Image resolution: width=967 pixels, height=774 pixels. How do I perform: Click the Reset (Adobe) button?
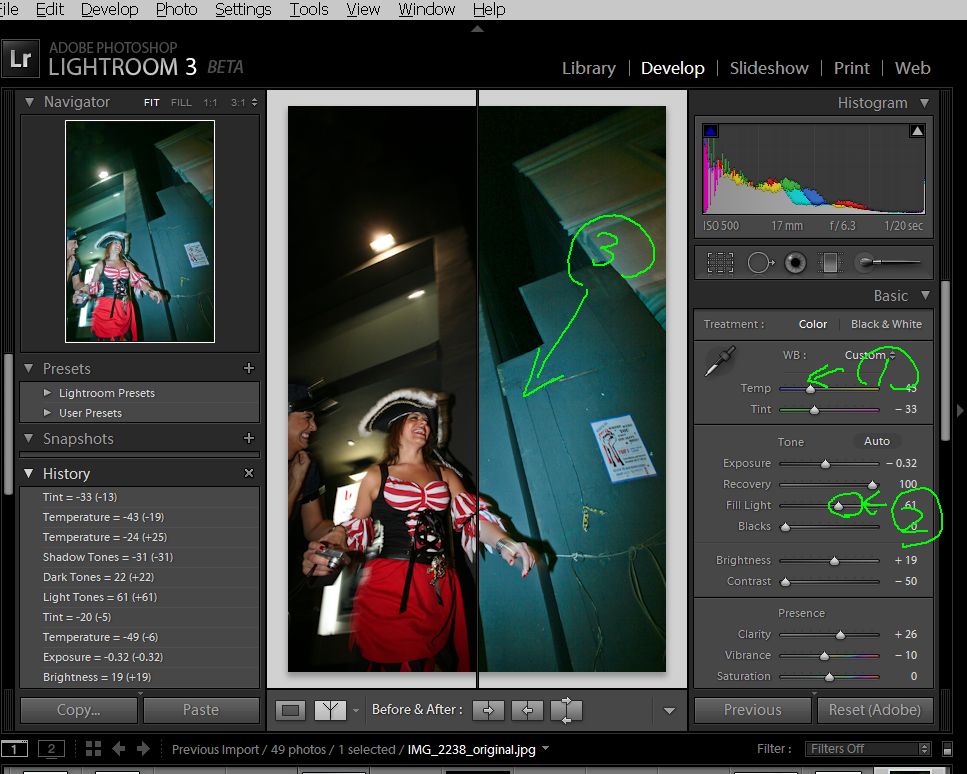(874, 710)
